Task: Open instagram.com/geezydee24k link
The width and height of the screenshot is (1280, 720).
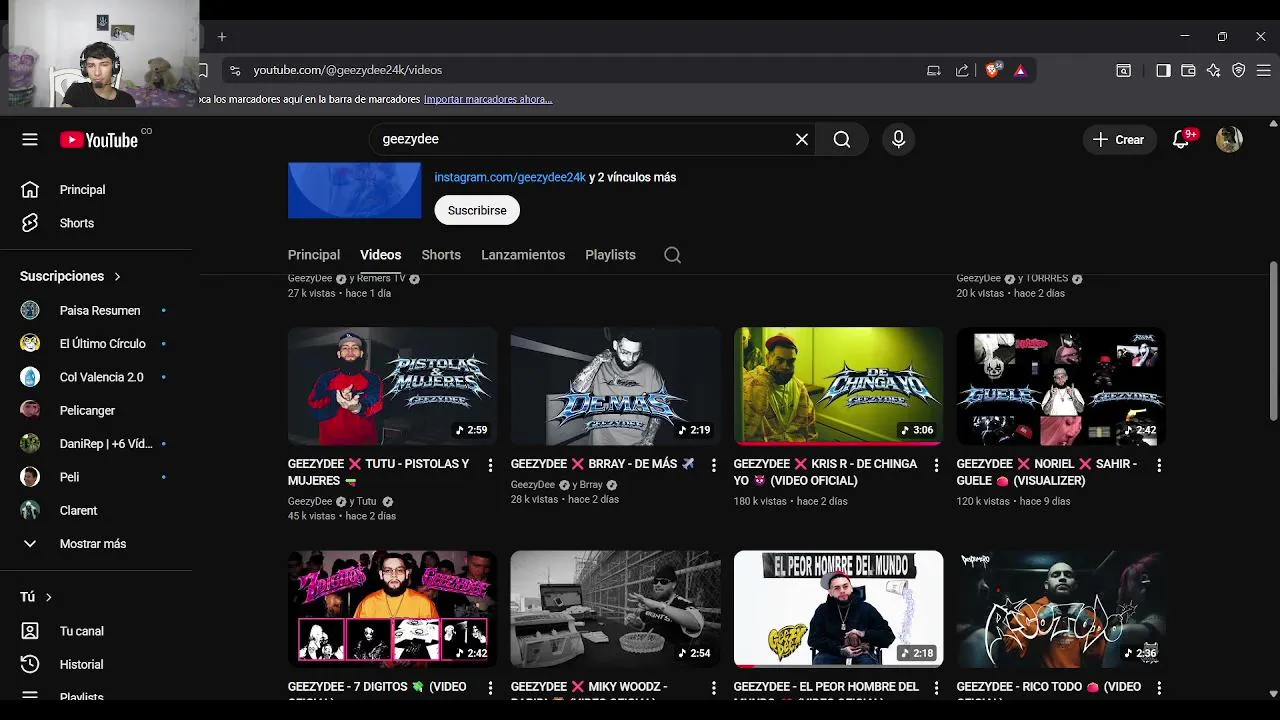Action: (510, 177)
